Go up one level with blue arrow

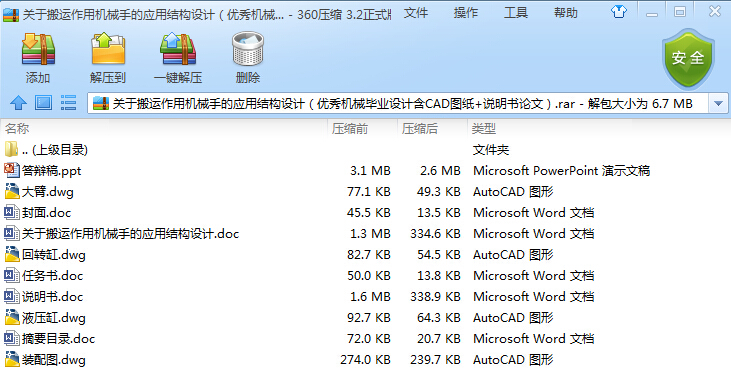pyautogui.click(x=18, y=103)
